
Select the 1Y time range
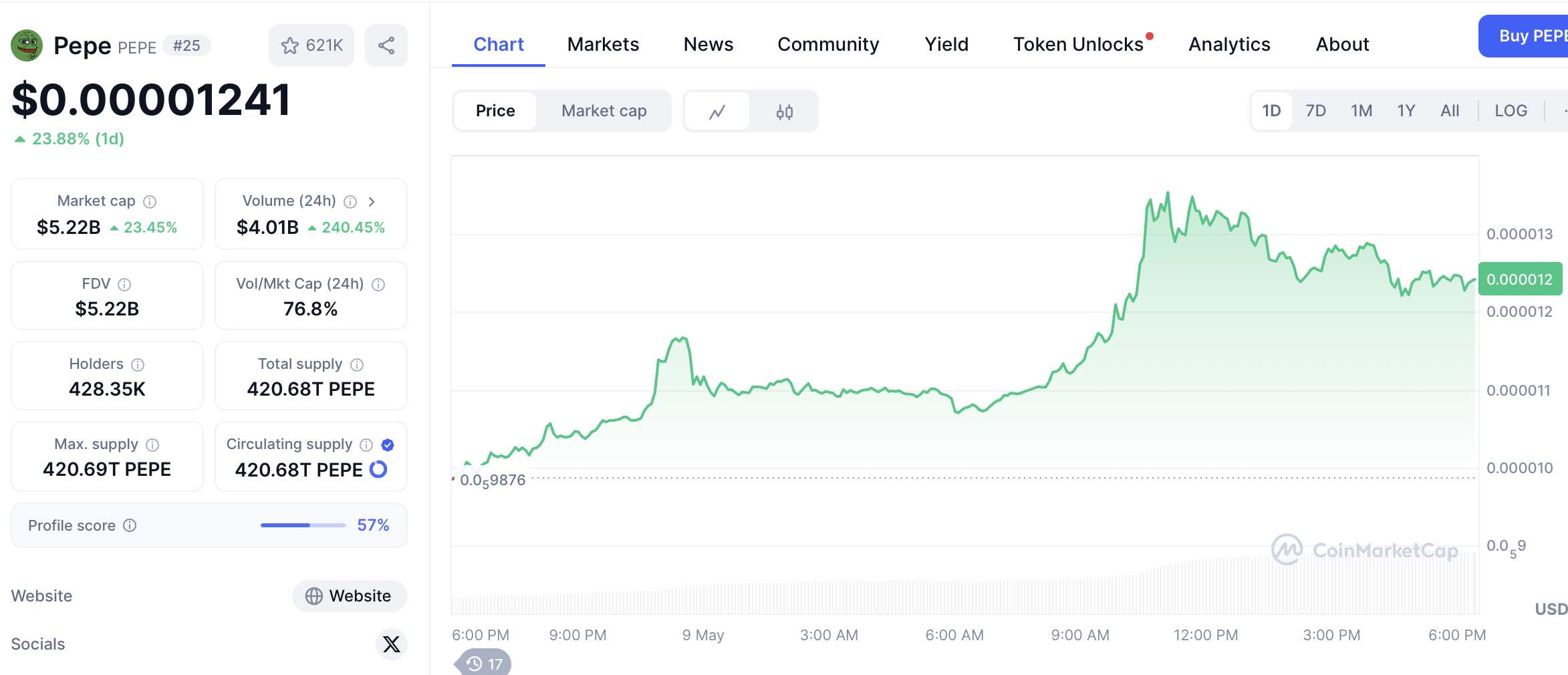(1406, 111)
